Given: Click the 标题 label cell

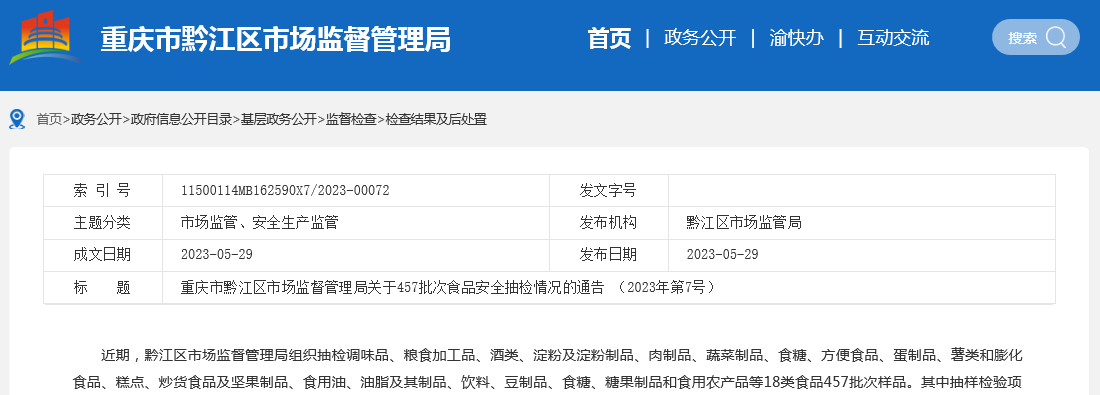Looking at the screenshot, I should click(103, 288).
